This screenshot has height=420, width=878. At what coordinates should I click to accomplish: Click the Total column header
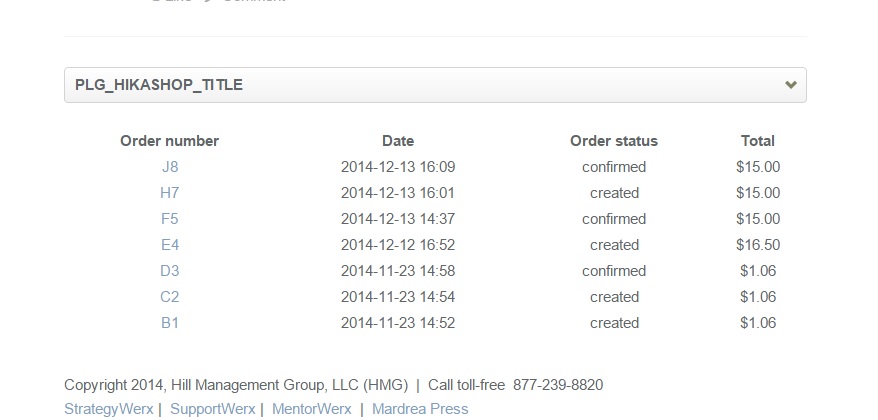pos(758,141)
